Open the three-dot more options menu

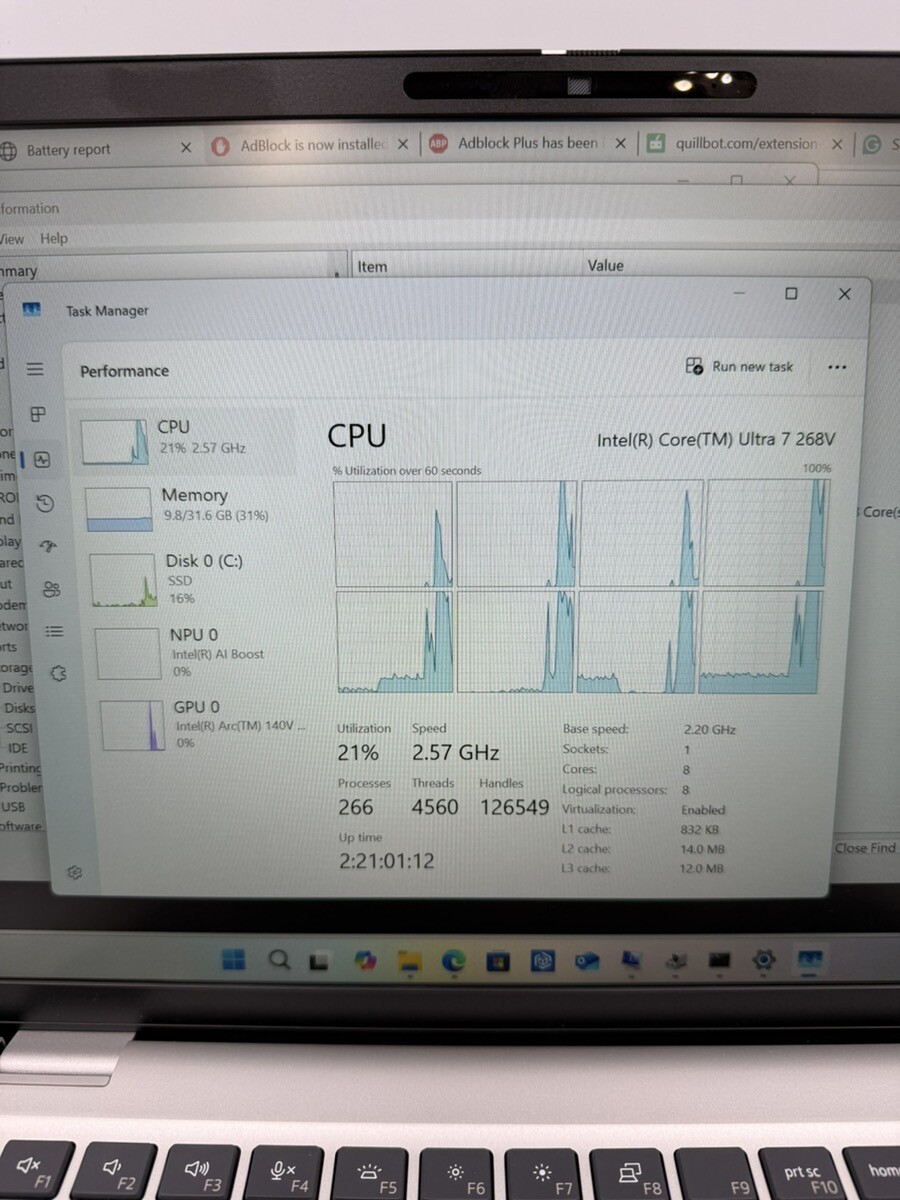pyautogui.click(x=837, y=367)
